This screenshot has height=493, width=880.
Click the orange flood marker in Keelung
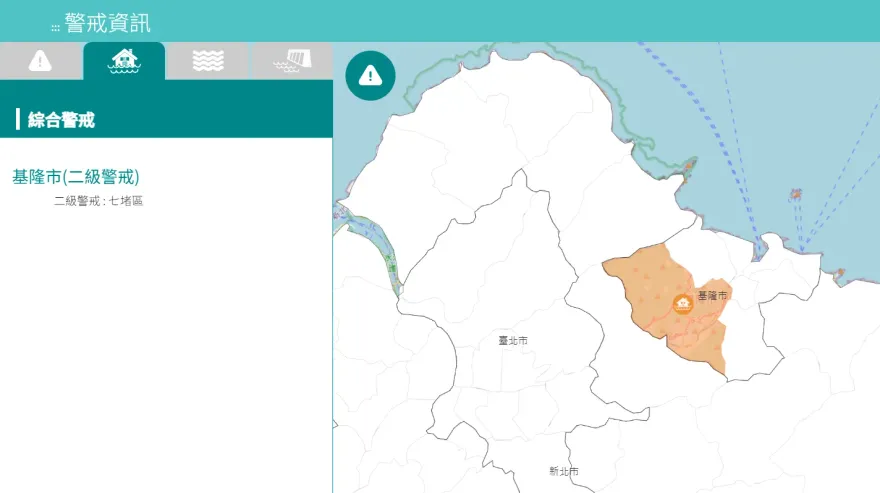(683, 303)
